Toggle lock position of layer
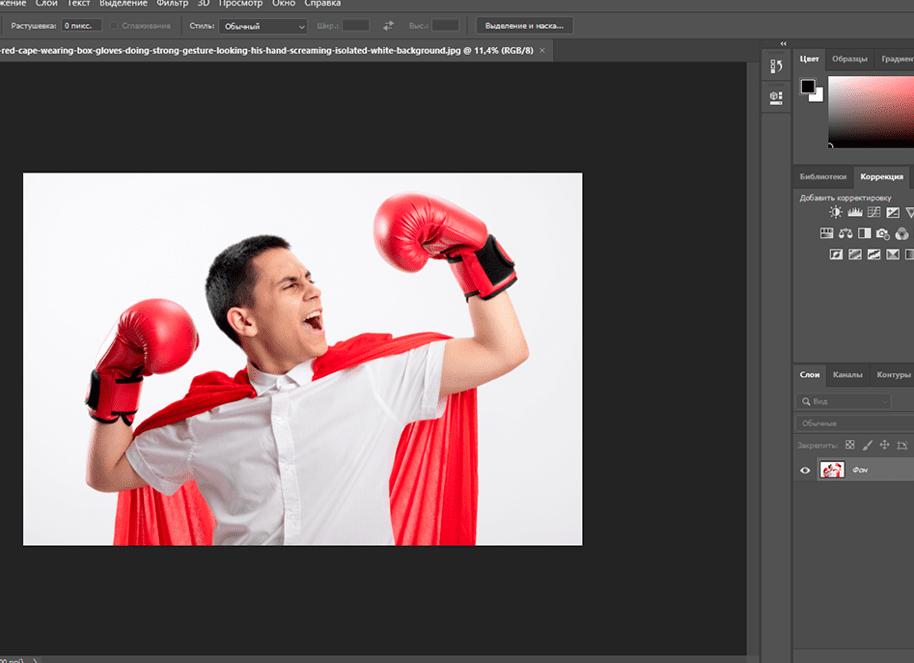The image size is (914, 663). [885, 445]
